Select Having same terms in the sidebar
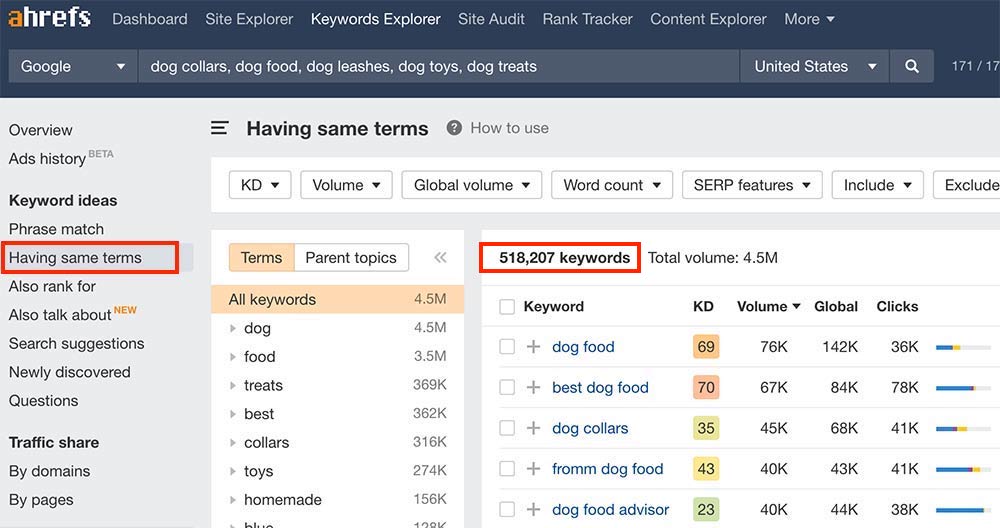Screen dimensions: 1000x528 tap(75, 258)
